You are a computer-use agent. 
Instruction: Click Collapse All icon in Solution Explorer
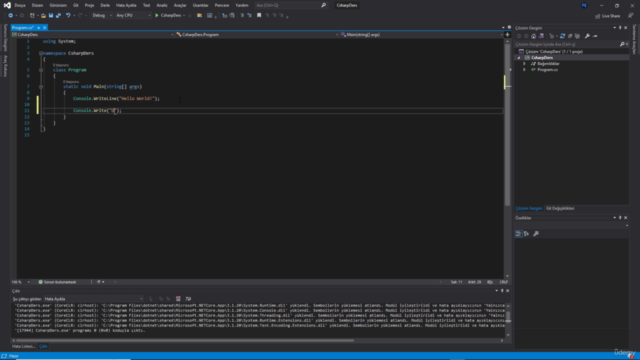570,36
